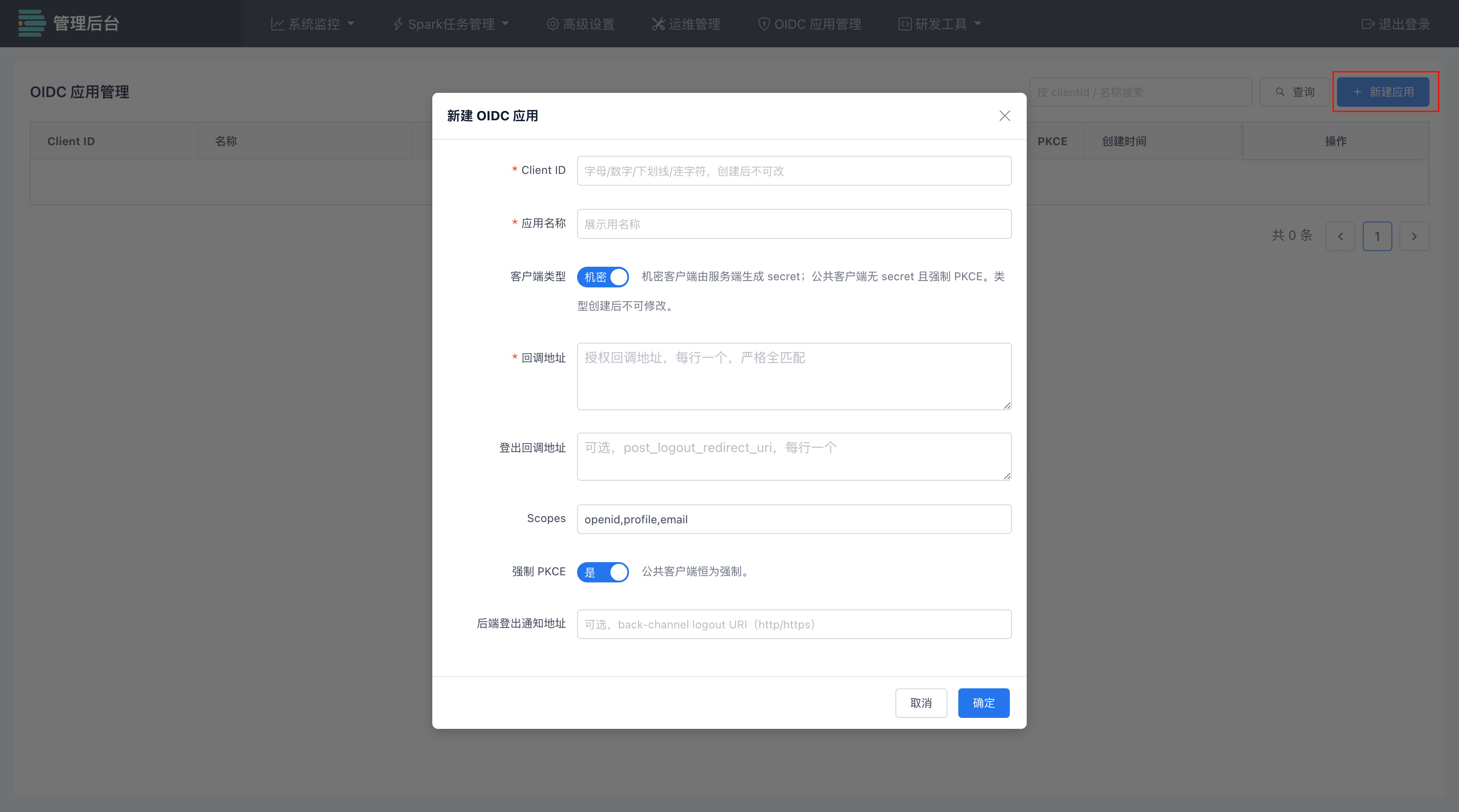Click the 运维管理 wrench icon

(x=658, y=24)
